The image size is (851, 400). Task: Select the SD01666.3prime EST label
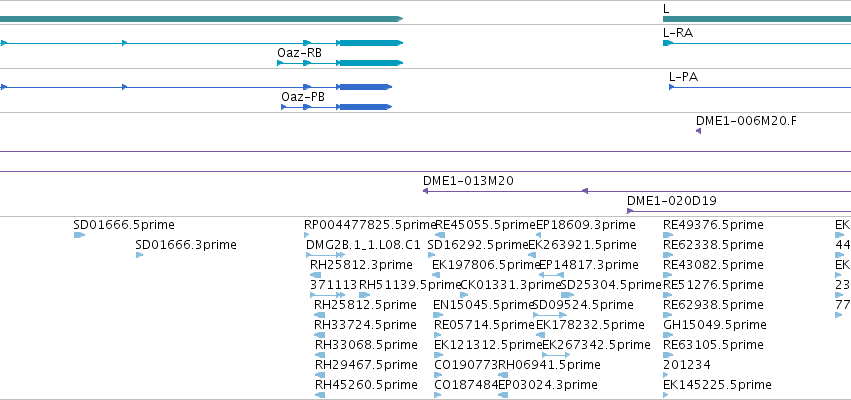(186, 245)
